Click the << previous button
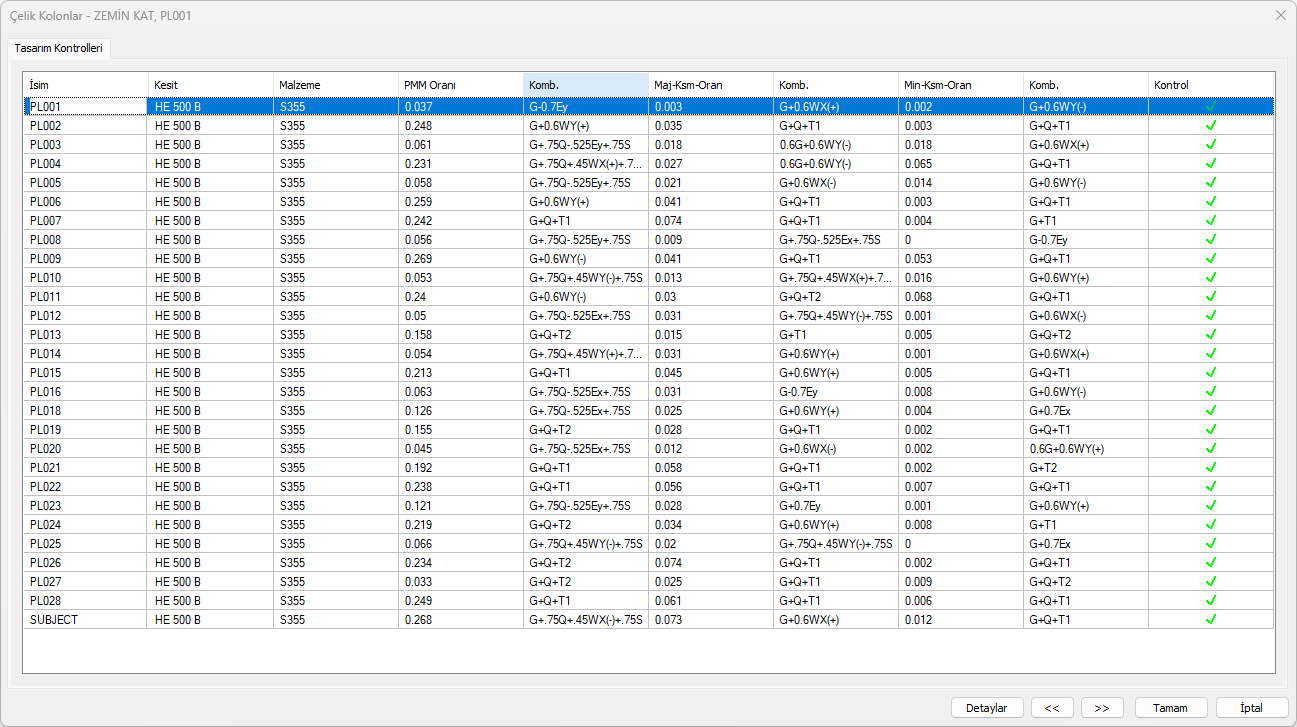Screen dimensions: 1297x727 (x=1052, y=707)
